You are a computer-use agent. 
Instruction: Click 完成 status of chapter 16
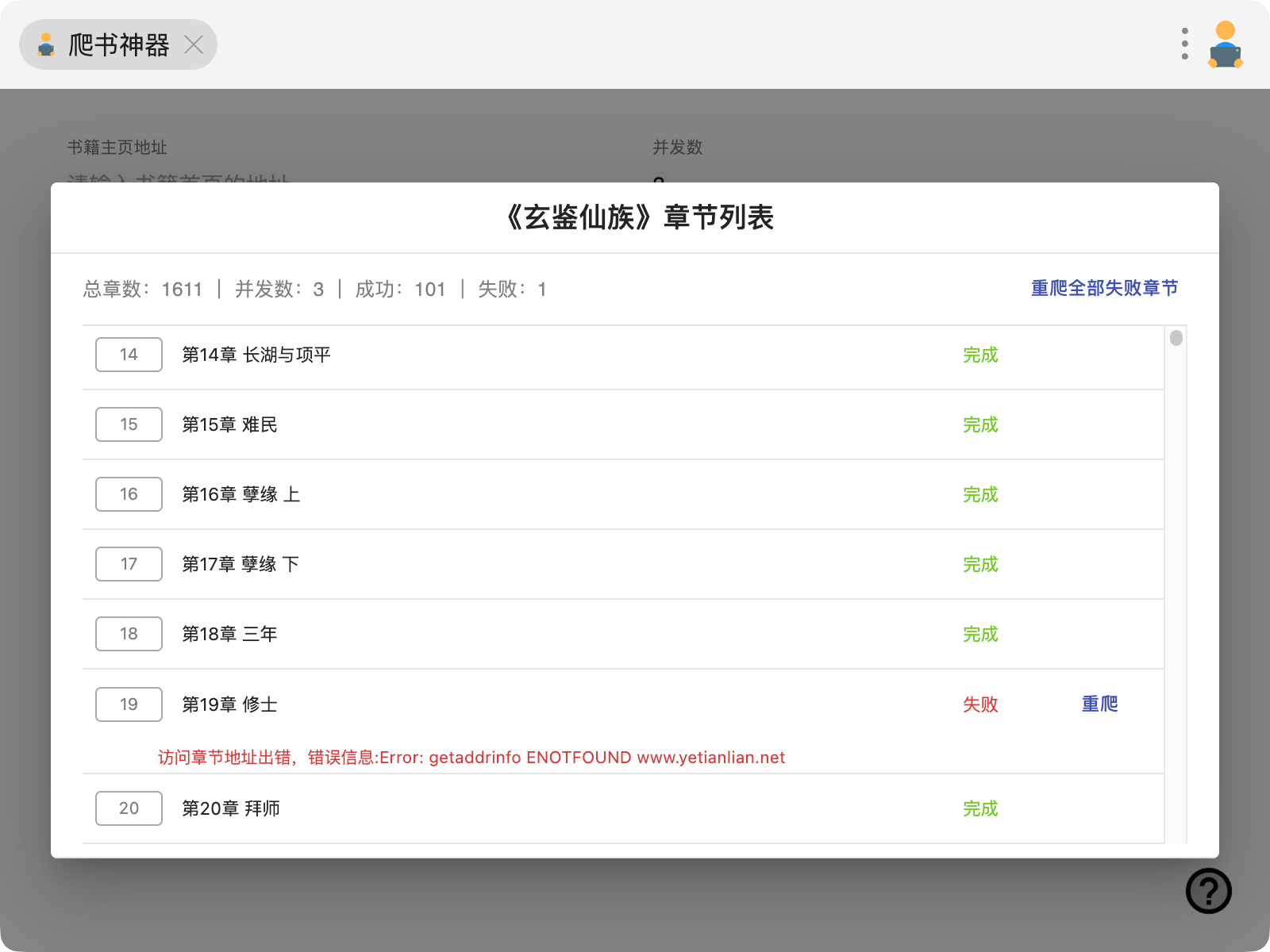click(x=980, y=494)
